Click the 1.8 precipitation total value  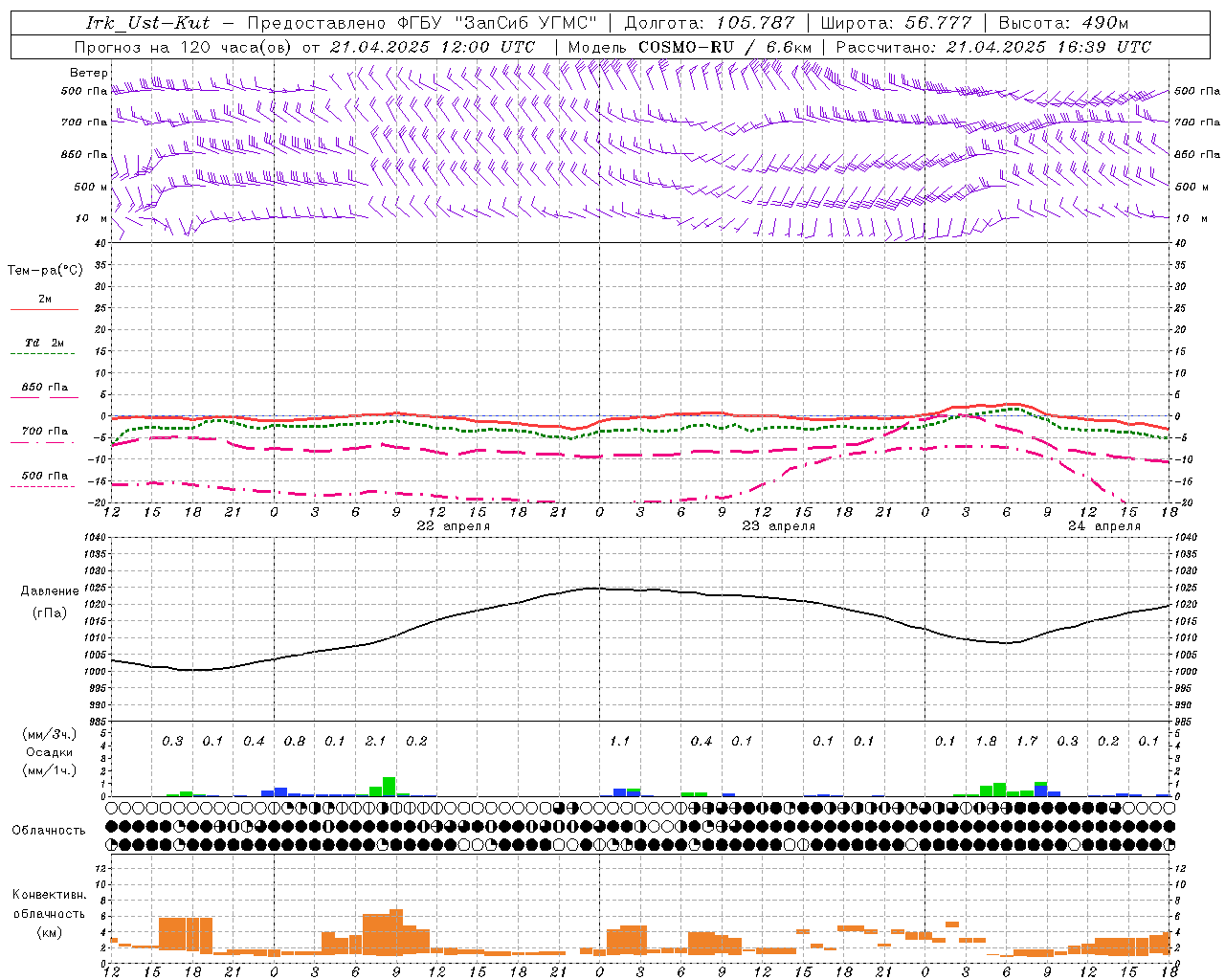(986, 742)
